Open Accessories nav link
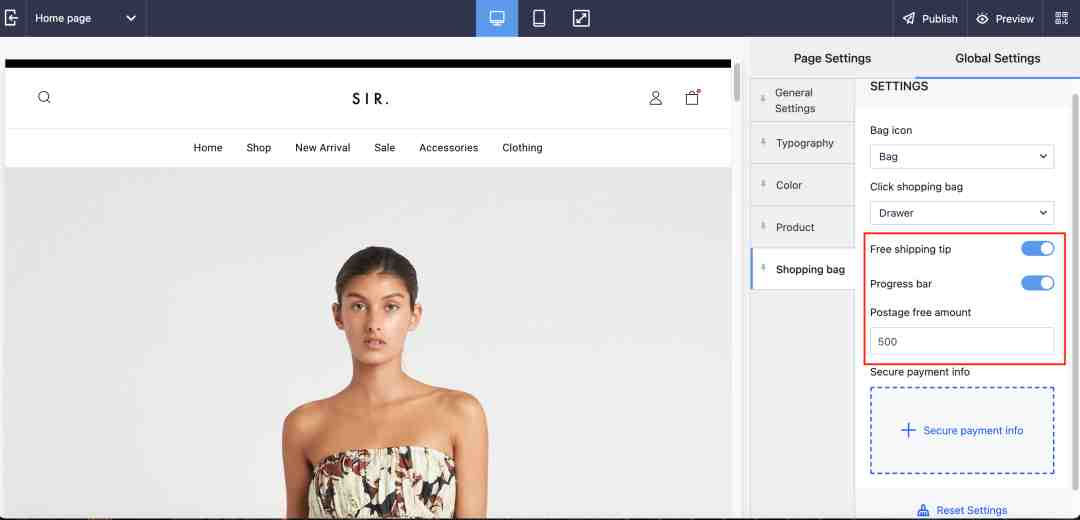Image resolution: width=1080 pixels, height=520 pixels. coord(448,147)
